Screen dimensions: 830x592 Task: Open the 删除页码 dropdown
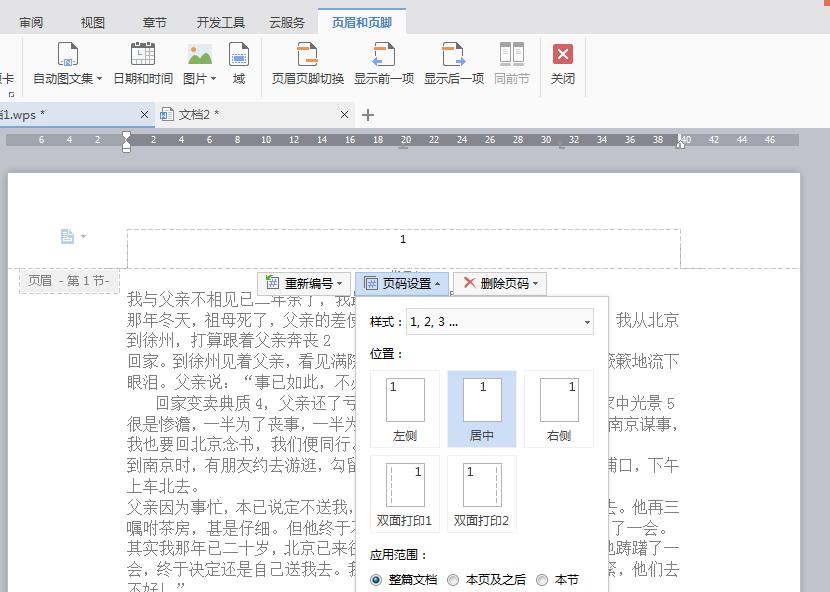pyautogui.click(x=501, y=282)
